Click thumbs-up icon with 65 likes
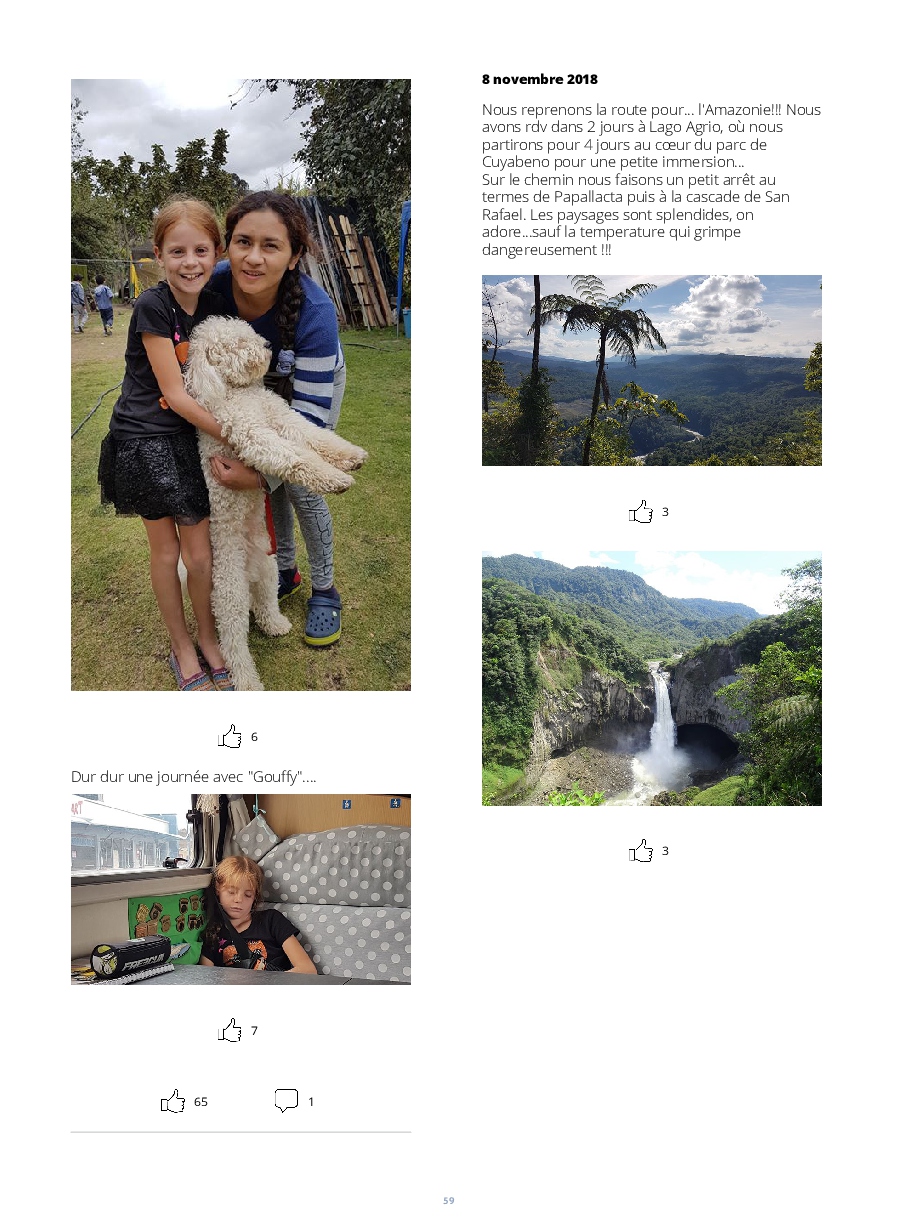The image size is (898, 1228). (173, 1101)
